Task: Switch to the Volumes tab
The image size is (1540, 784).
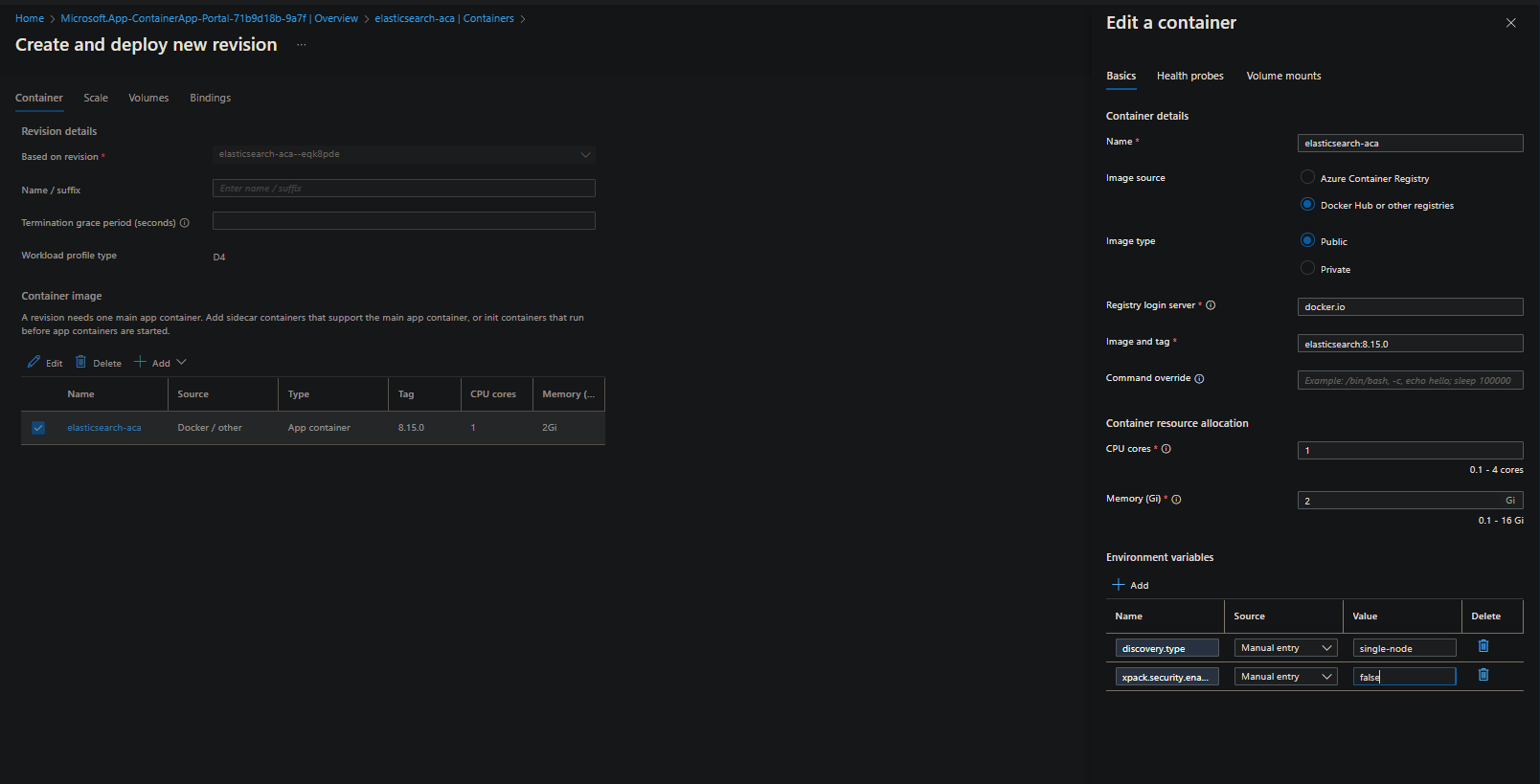Action: click(148, 98)
